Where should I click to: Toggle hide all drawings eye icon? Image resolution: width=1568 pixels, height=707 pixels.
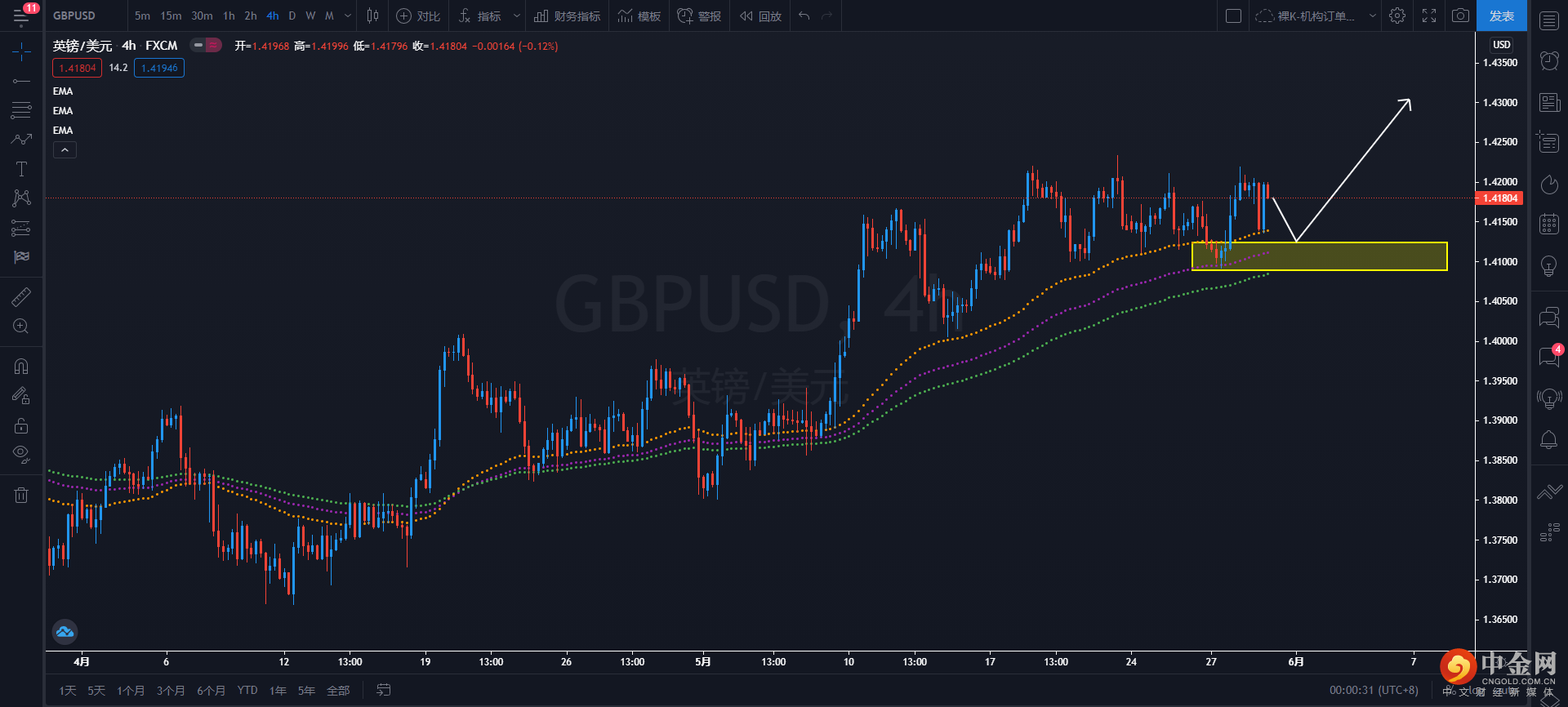[22, 454]
